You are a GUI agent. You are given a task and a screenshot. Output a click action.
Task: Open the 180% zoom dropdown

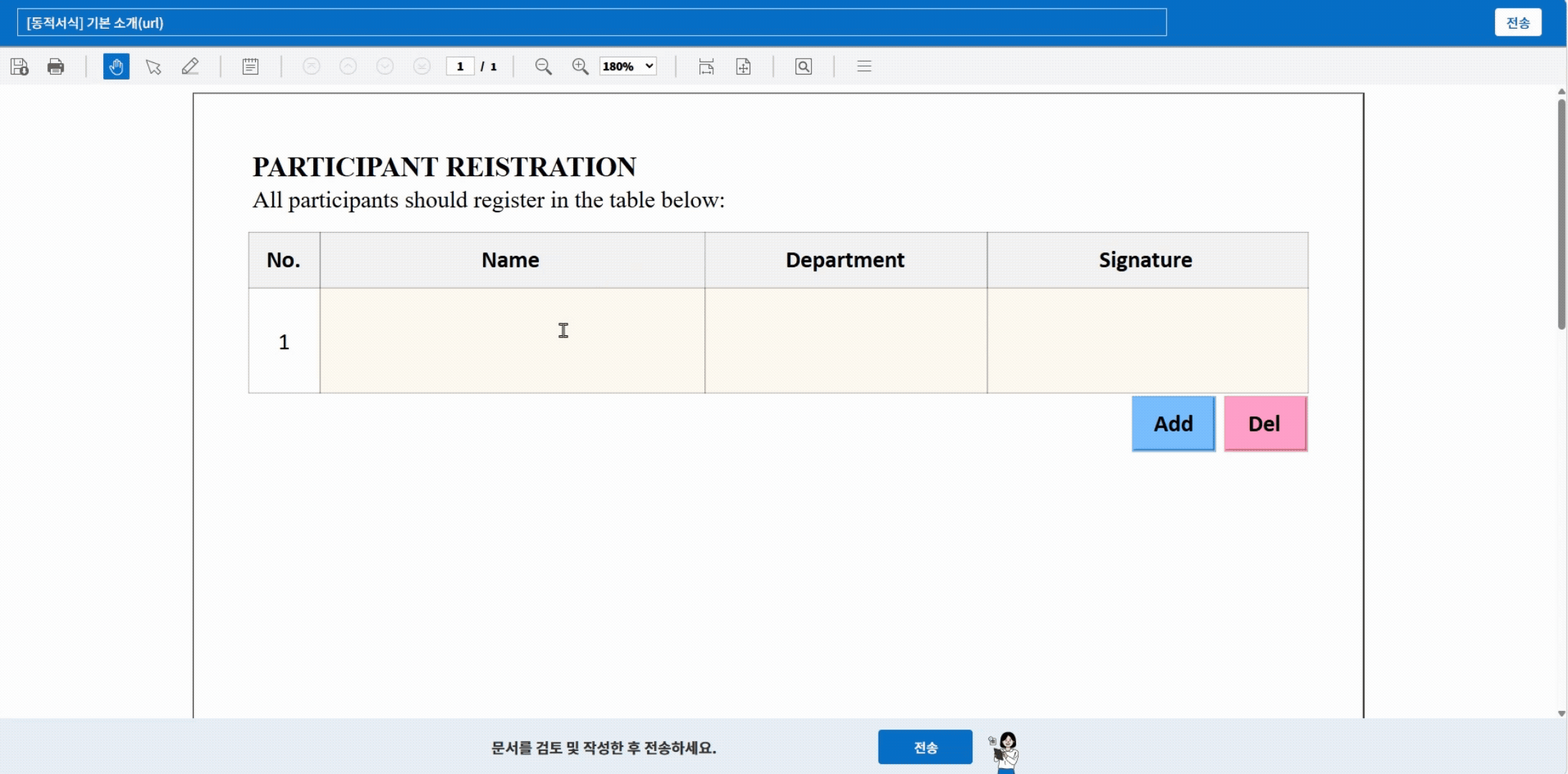coord(628,67)
